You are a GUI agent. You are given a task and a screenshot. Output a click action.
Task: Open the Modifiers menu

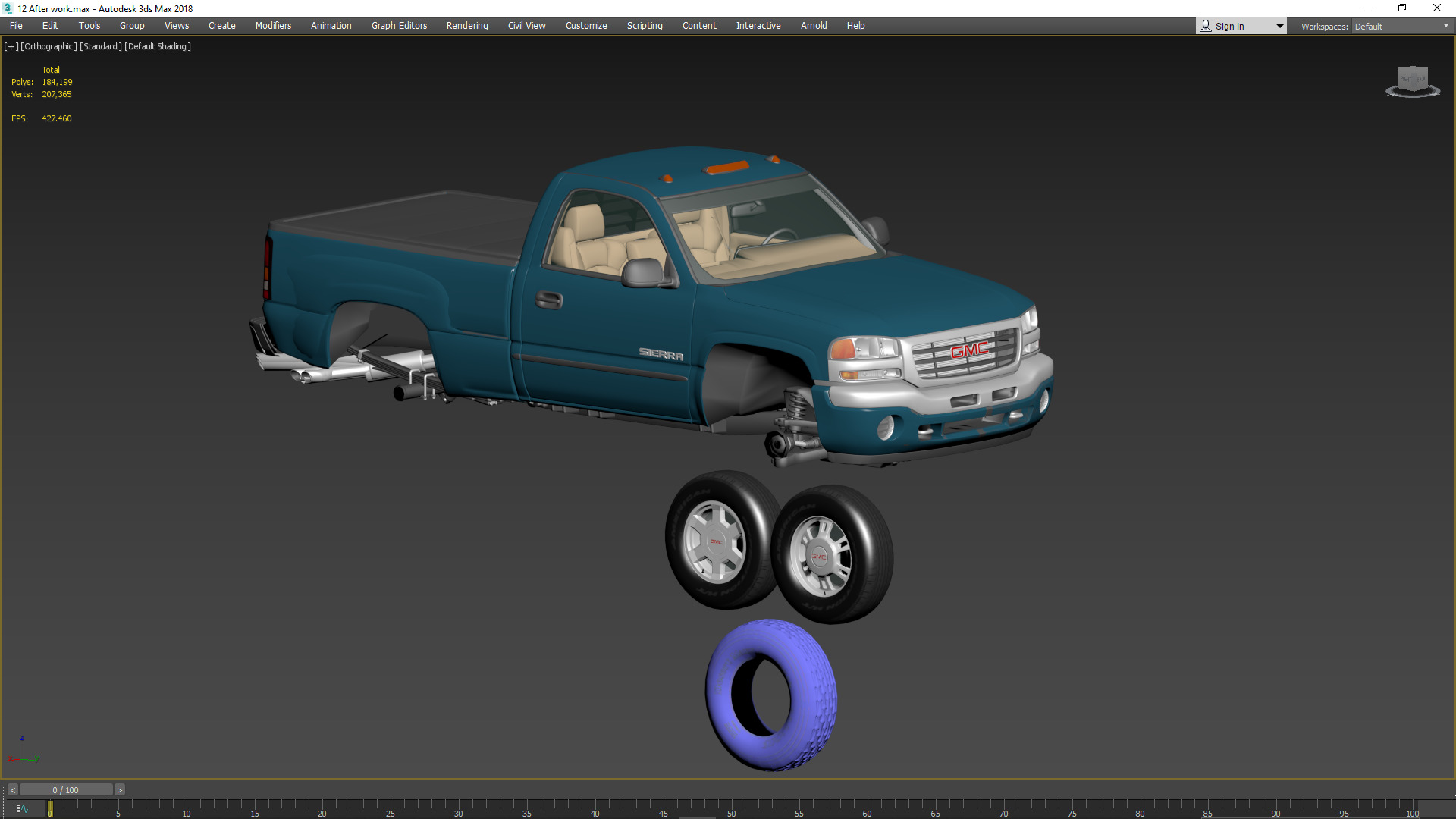tap(273, 26)
